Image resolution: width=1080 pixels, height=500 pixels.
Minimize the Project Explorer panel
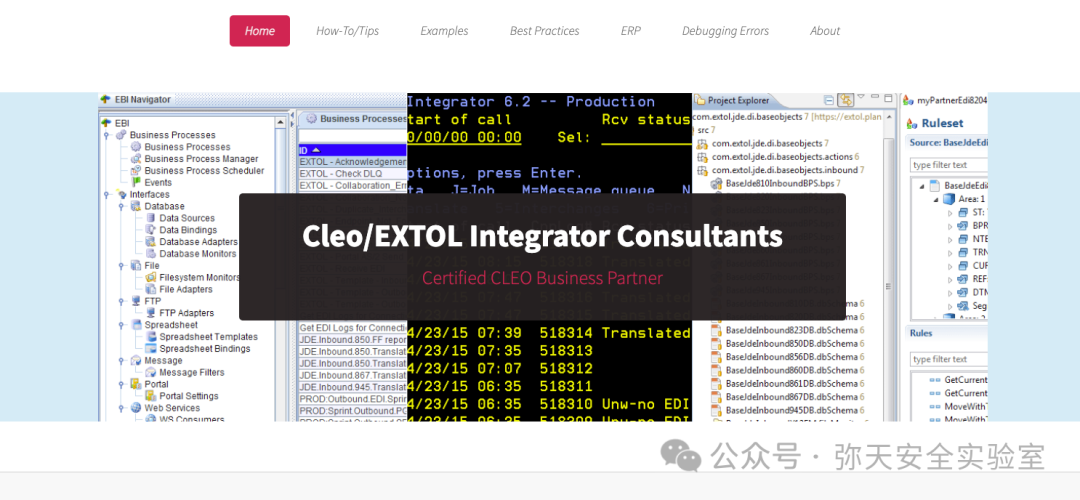point(875,98)
